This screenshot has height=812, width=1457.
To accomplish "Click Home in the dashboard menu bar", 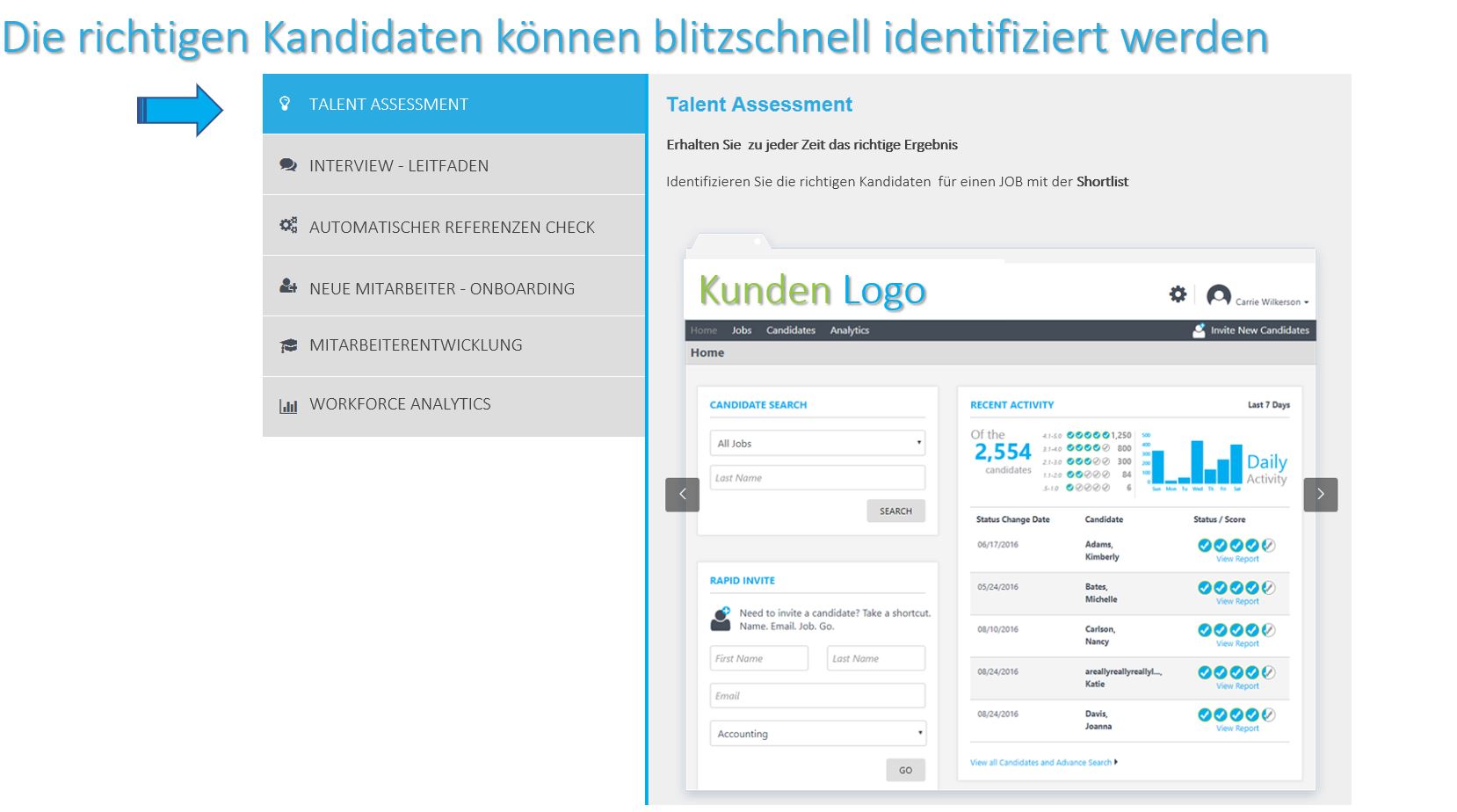I will tap(704, 330).
